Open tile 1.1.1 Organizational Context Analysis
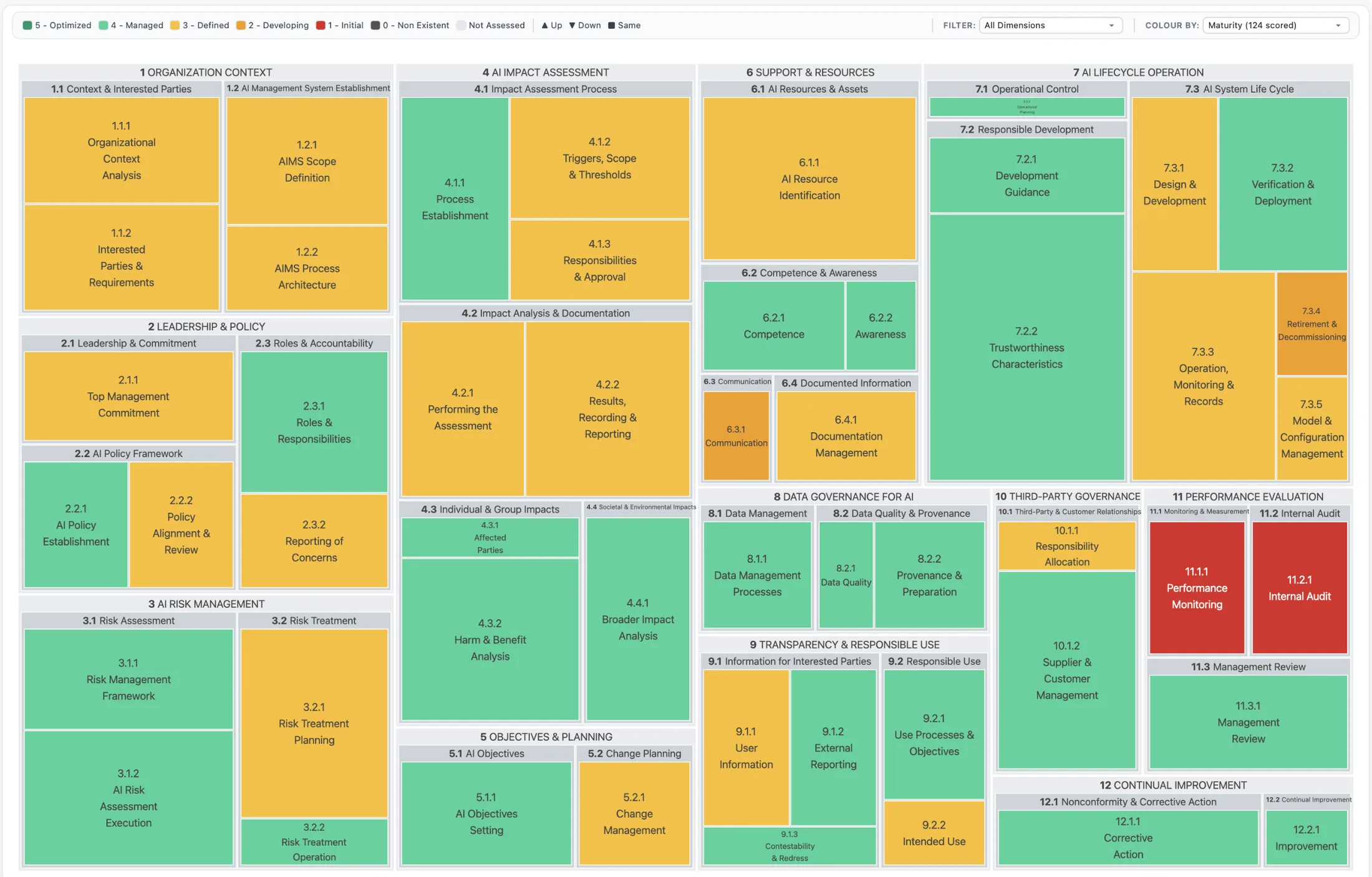The height and width of the screenshot is (877, 1372). [122, 150]
